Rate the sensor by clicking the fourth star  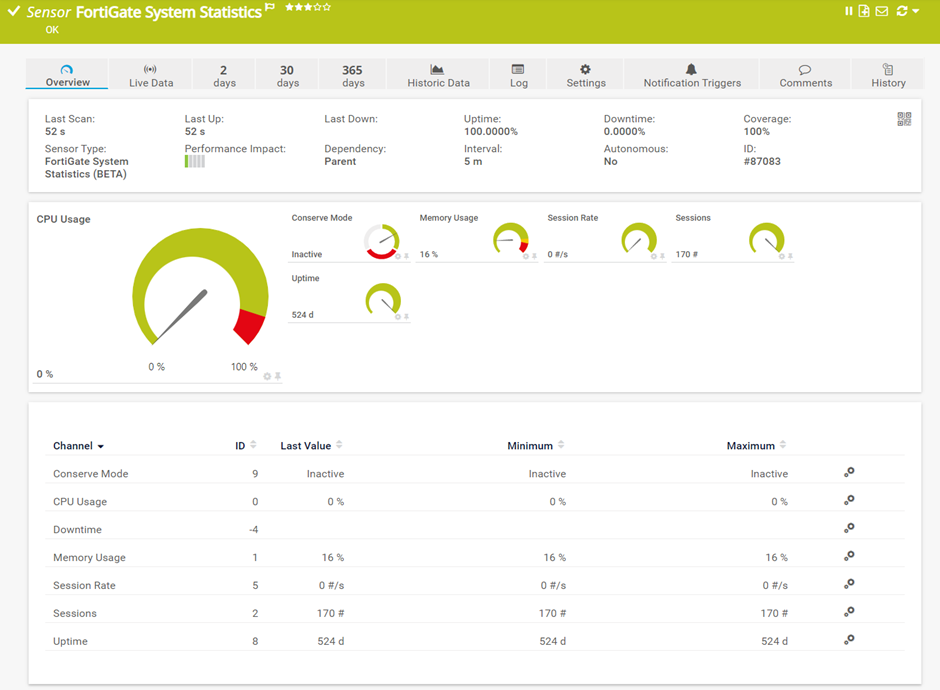[318, 8]
